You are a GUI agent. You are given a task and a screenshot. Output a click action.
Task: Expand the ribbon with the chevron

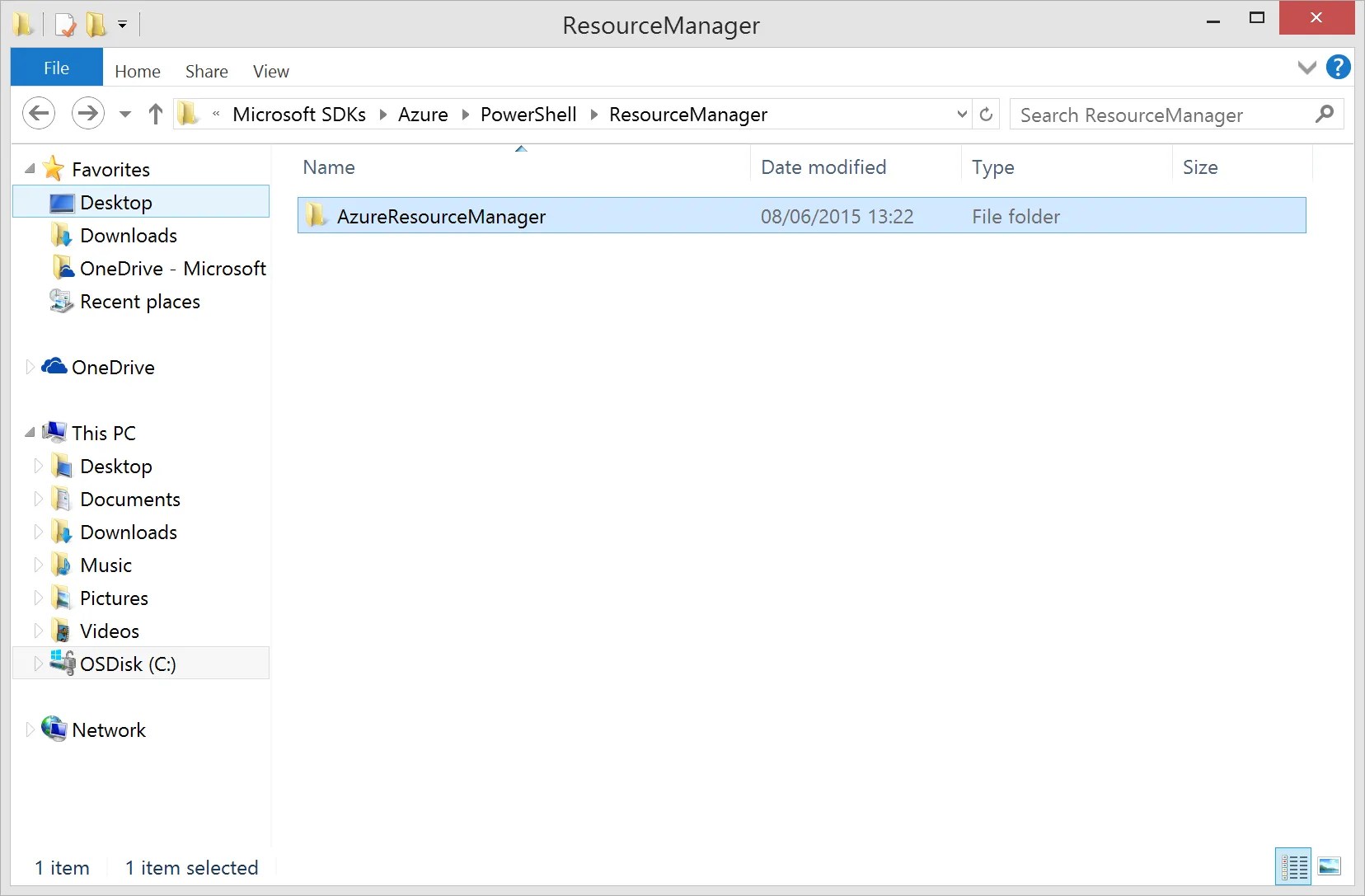click(1306, 68)
